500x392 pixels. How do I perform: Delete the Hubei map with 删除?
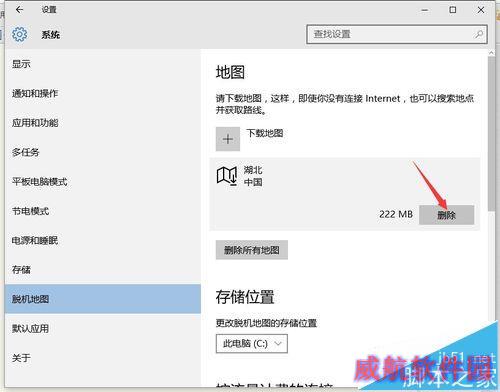(x=446, y=215)
